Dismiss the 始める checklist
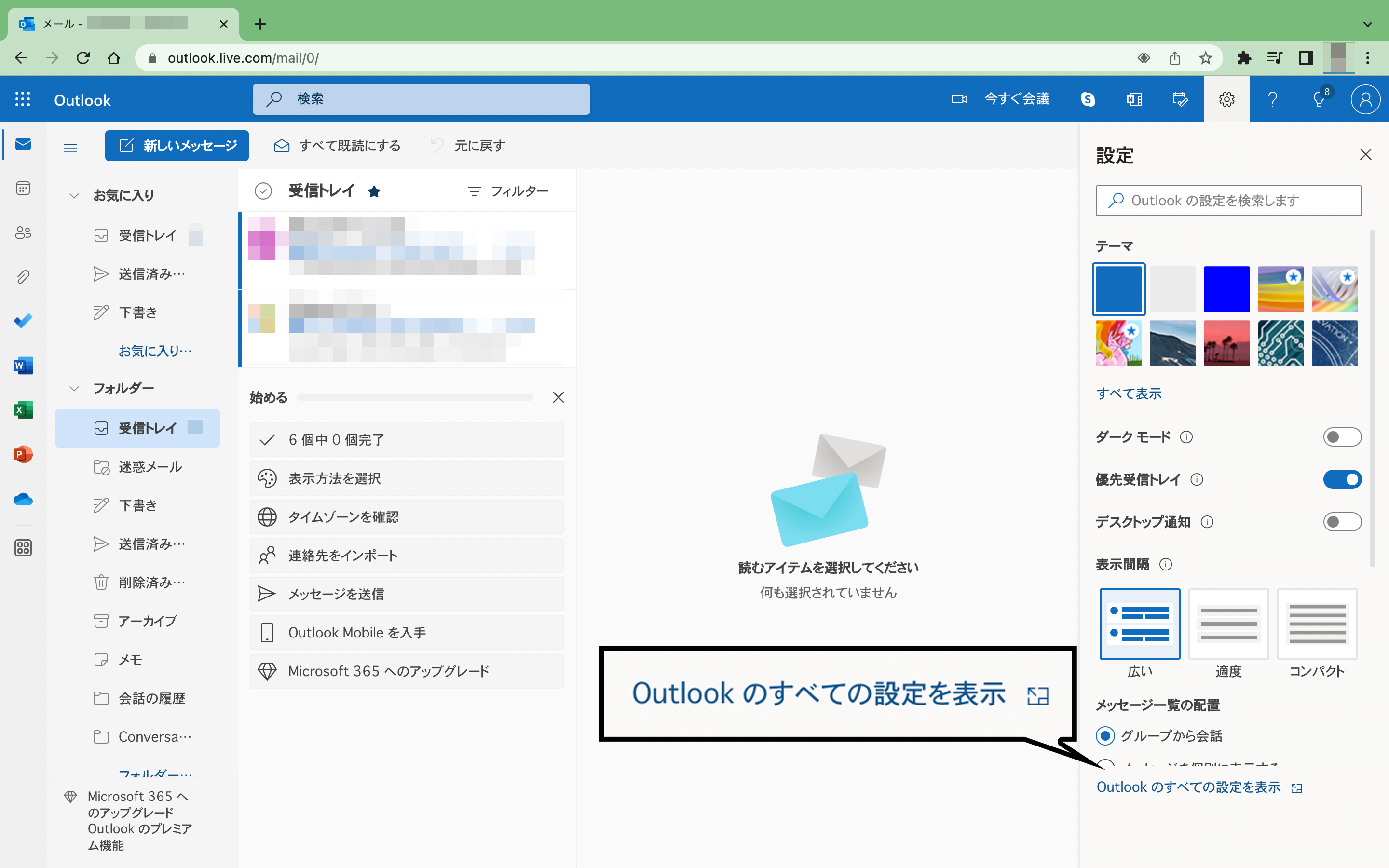The image size is (1389, 868). (x=558, y=397)
